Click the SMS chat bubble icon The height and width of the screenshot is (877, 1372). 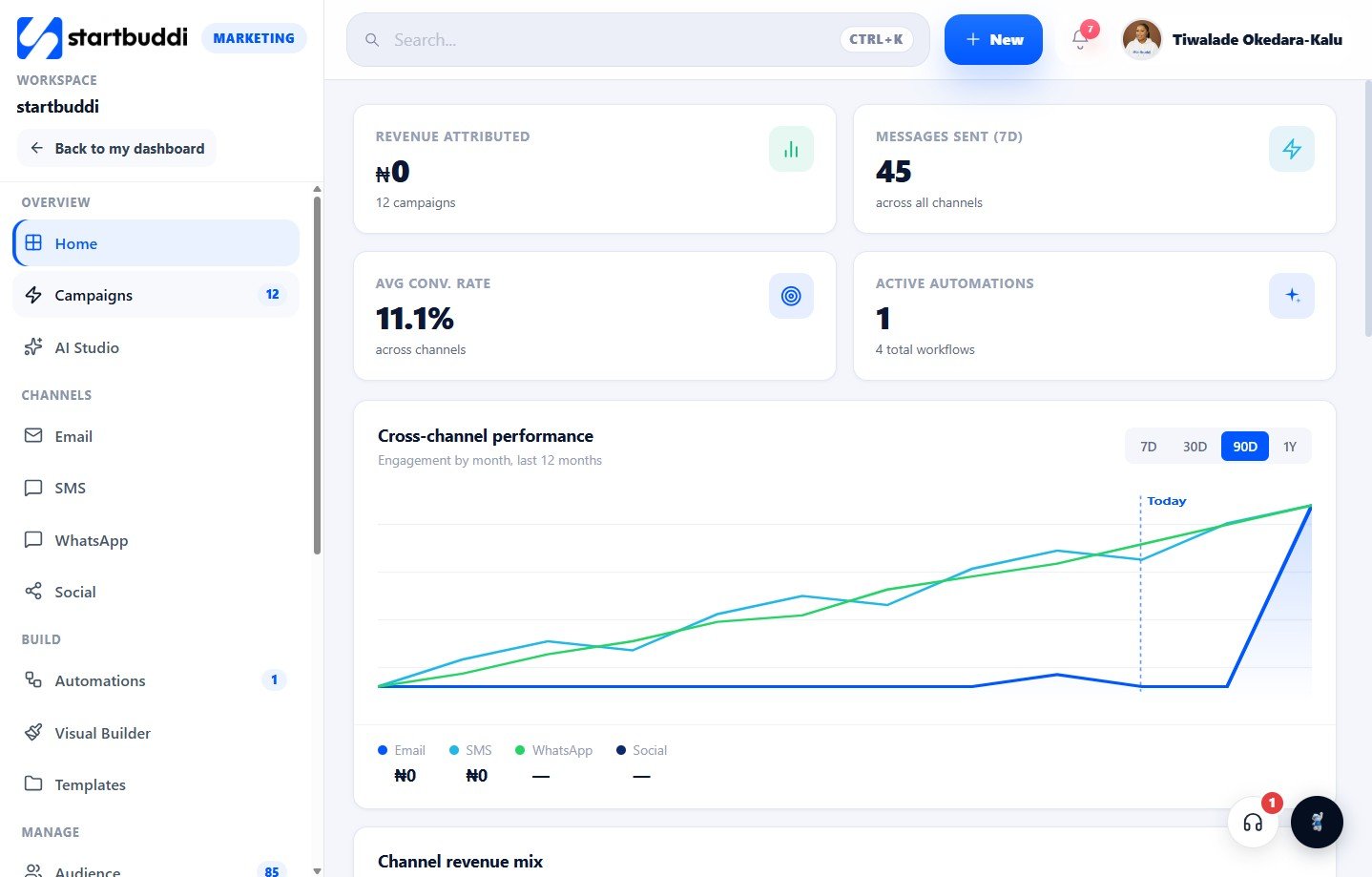(x=33, y=488)
